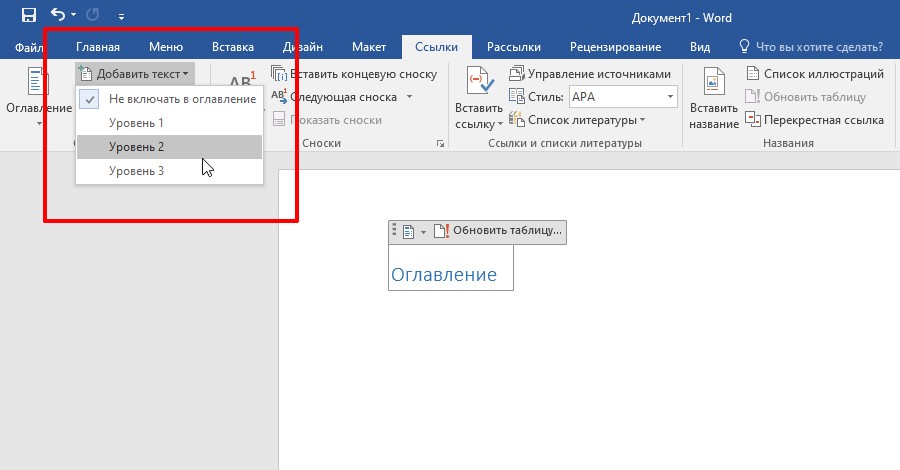
Task: Click the Следующая сноска button
Action: [335, 97]
